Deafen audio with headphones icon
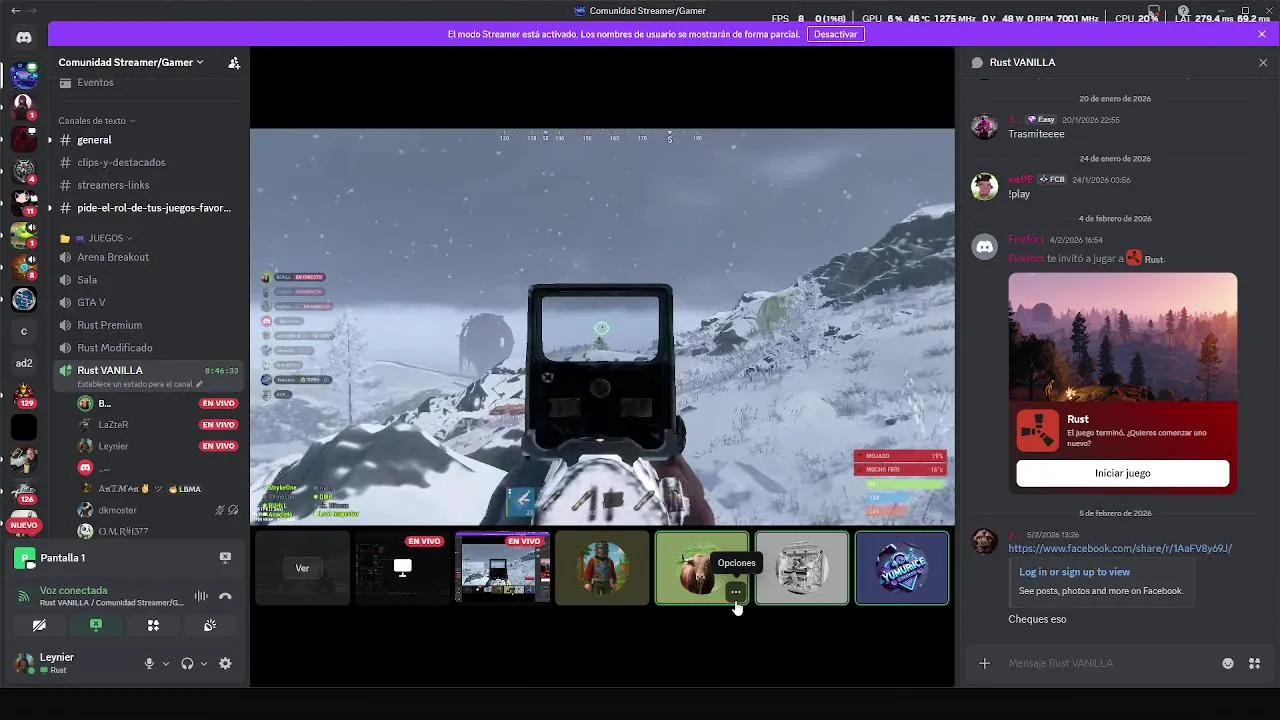Screen dimensions: 1280x720 click(x=187, y=663)
